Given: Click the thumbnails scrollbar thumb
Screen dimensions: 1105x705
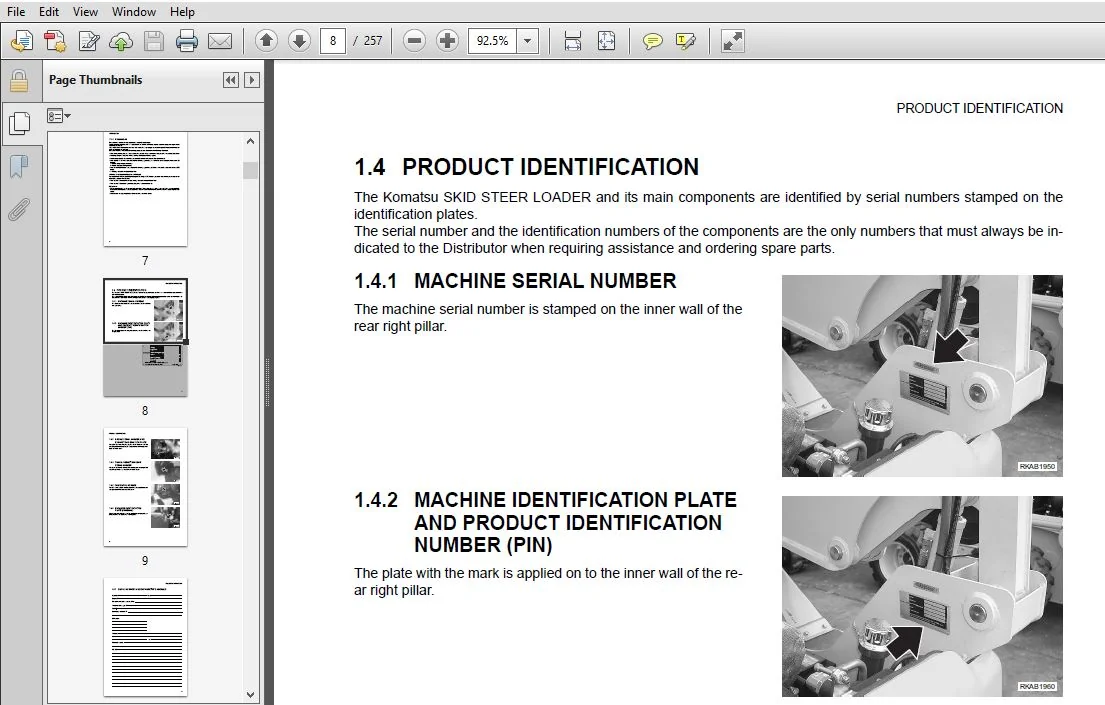Looking at the screenshot, I should click(250, 171).
